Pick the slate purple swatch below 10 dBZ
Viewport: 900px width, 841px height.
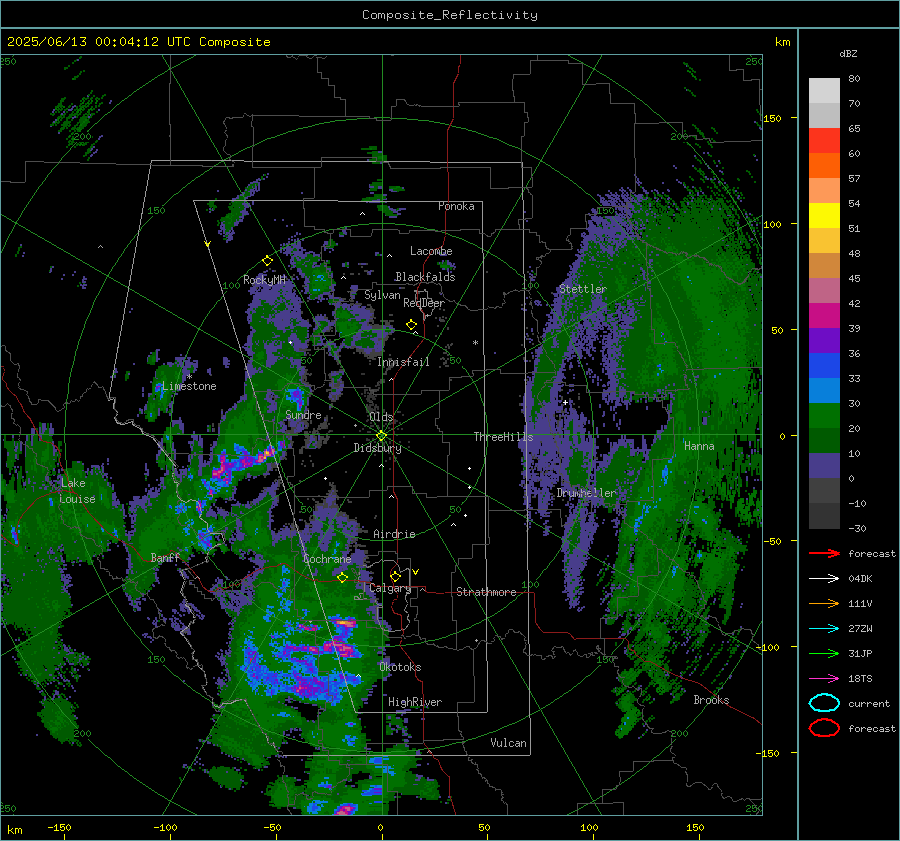(x=824, y=466)
